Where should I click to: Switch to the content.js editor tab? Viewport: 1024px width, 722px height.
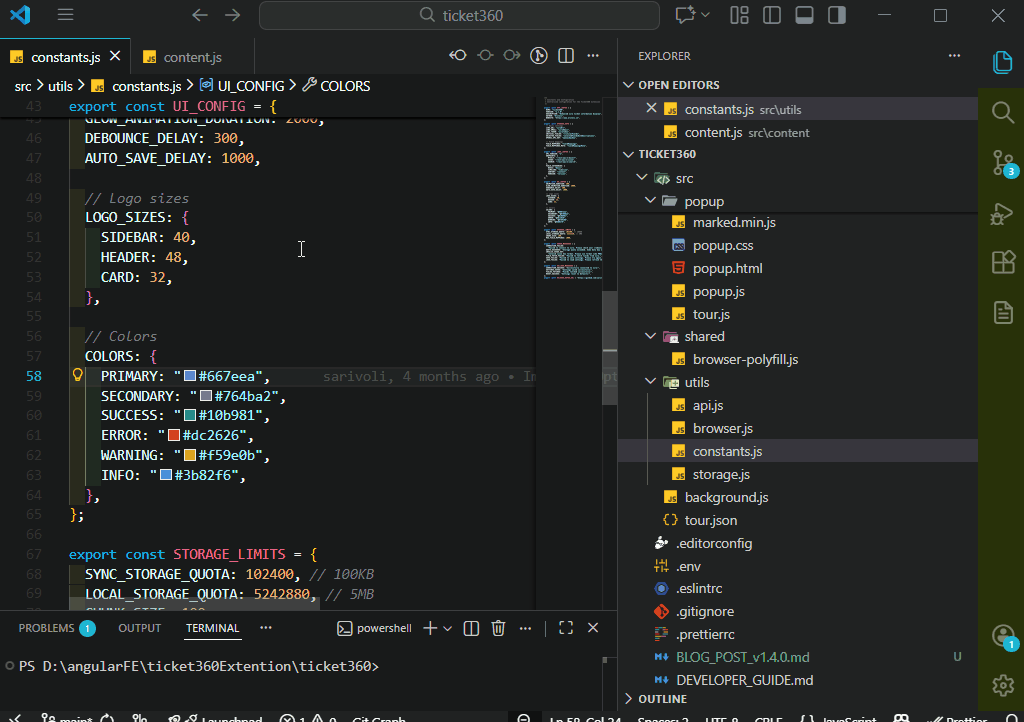pyautogui.click(x=192, y=57)
